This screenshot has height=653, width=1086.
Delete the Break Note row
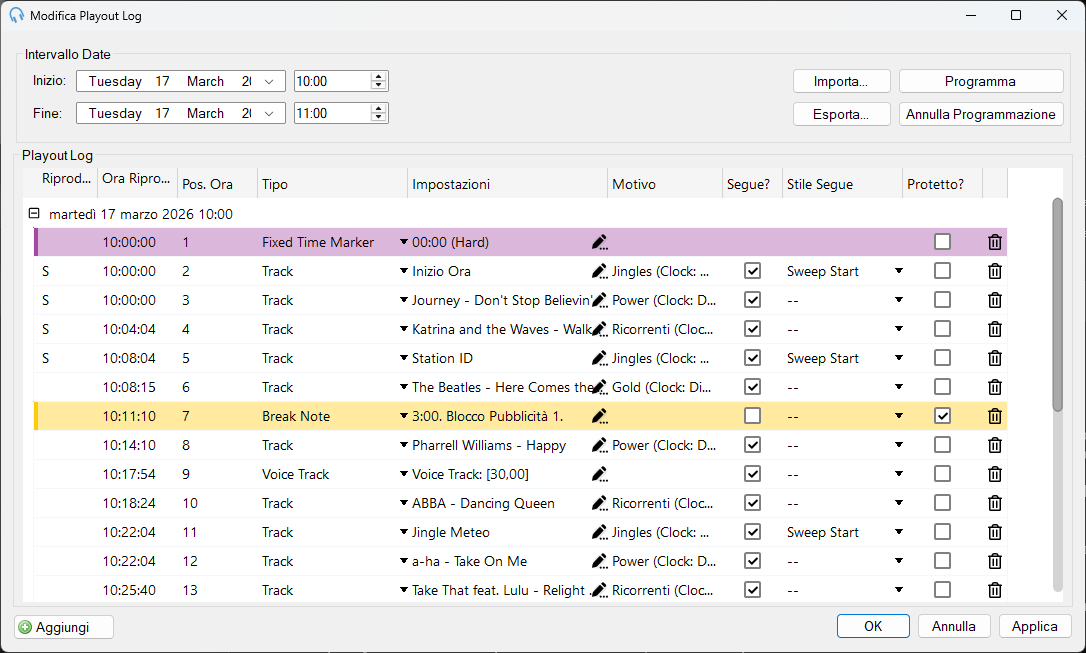click(995, 416)
